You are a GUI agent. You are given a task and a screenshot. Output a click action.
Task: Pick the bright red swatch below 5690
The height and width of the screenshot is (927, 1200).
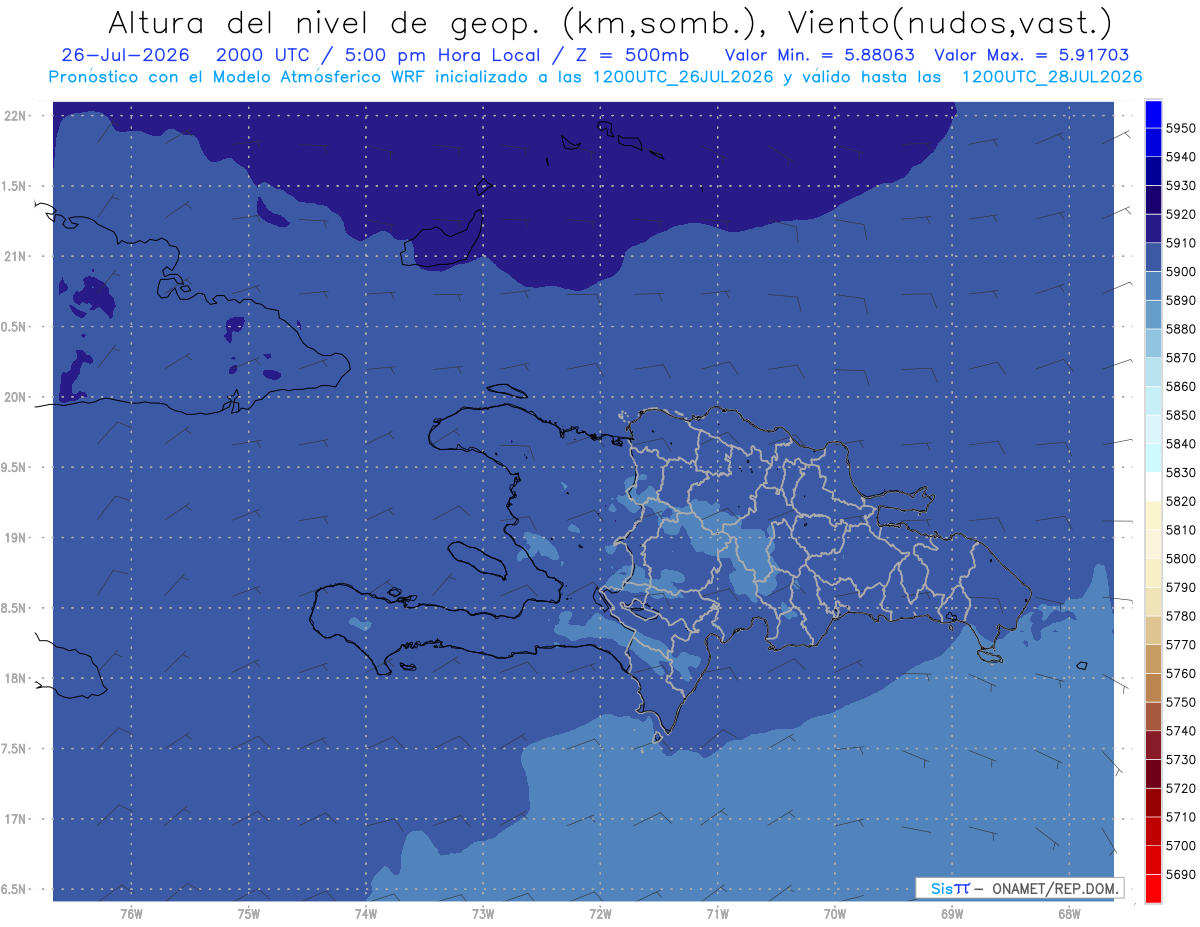pos(1153,888)
